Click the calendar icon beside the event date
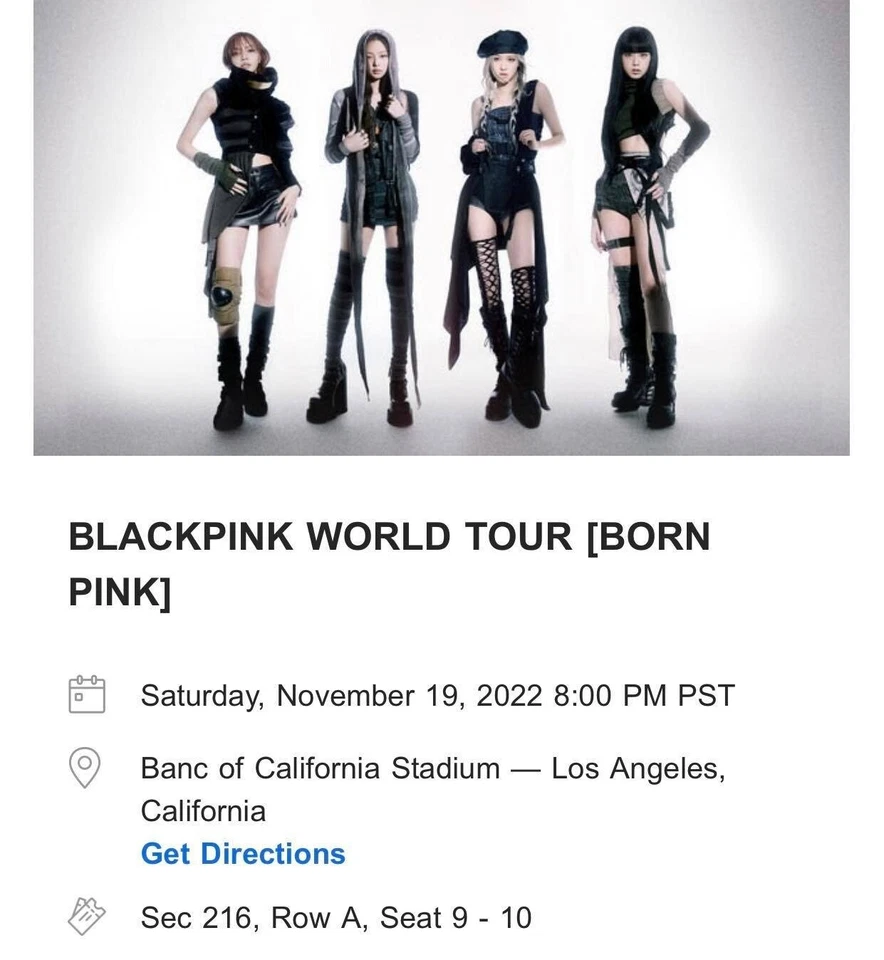This screenshot has height=960, width=884. (88, 694)
